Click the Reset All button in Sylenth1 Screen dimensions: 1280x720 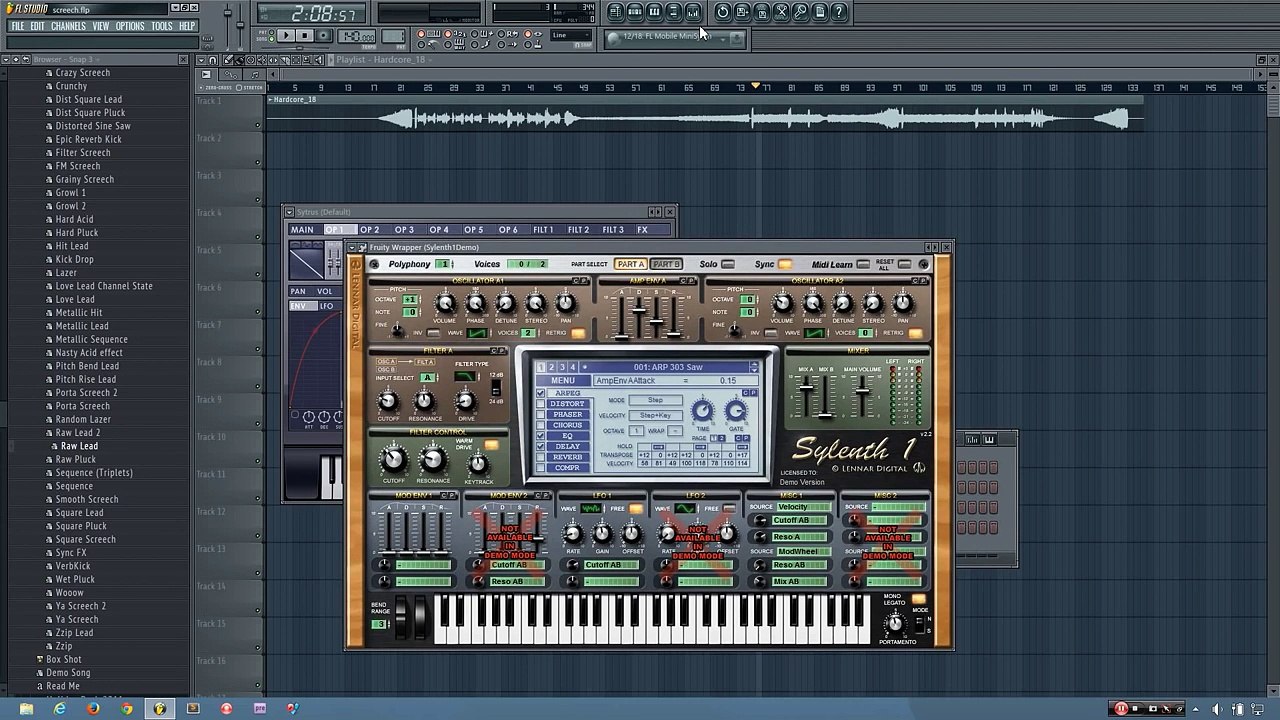click(904, 264)
